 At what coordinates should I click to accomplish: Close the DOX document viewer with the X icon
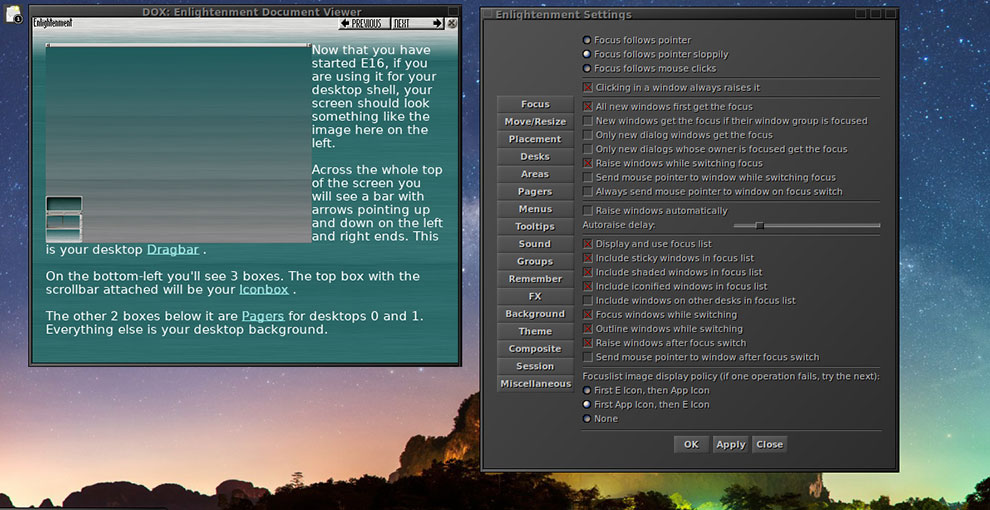[452, 23]
